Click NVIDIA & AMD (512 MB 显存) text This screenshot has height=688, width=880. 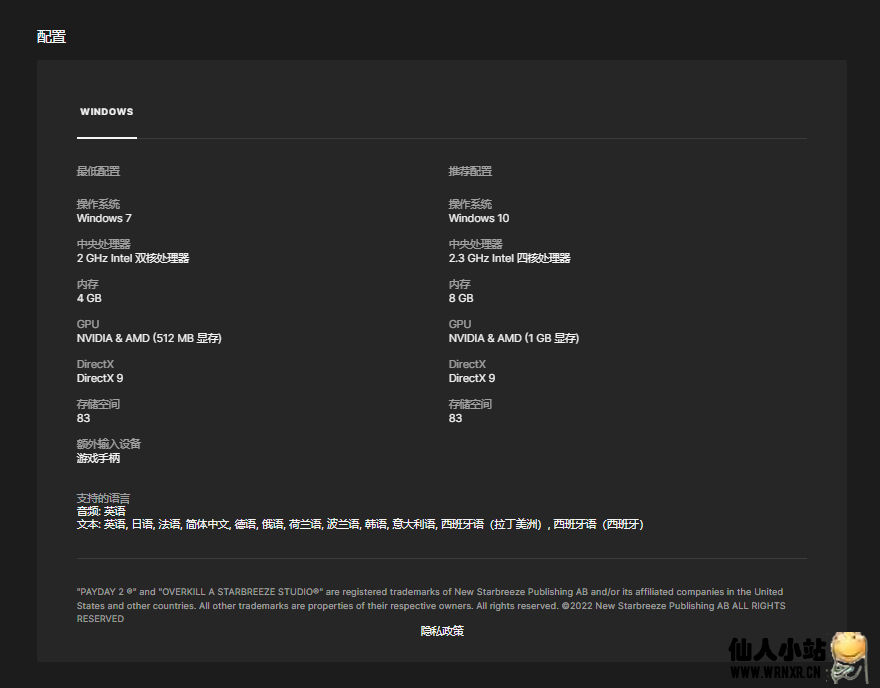tap(149, 338)
